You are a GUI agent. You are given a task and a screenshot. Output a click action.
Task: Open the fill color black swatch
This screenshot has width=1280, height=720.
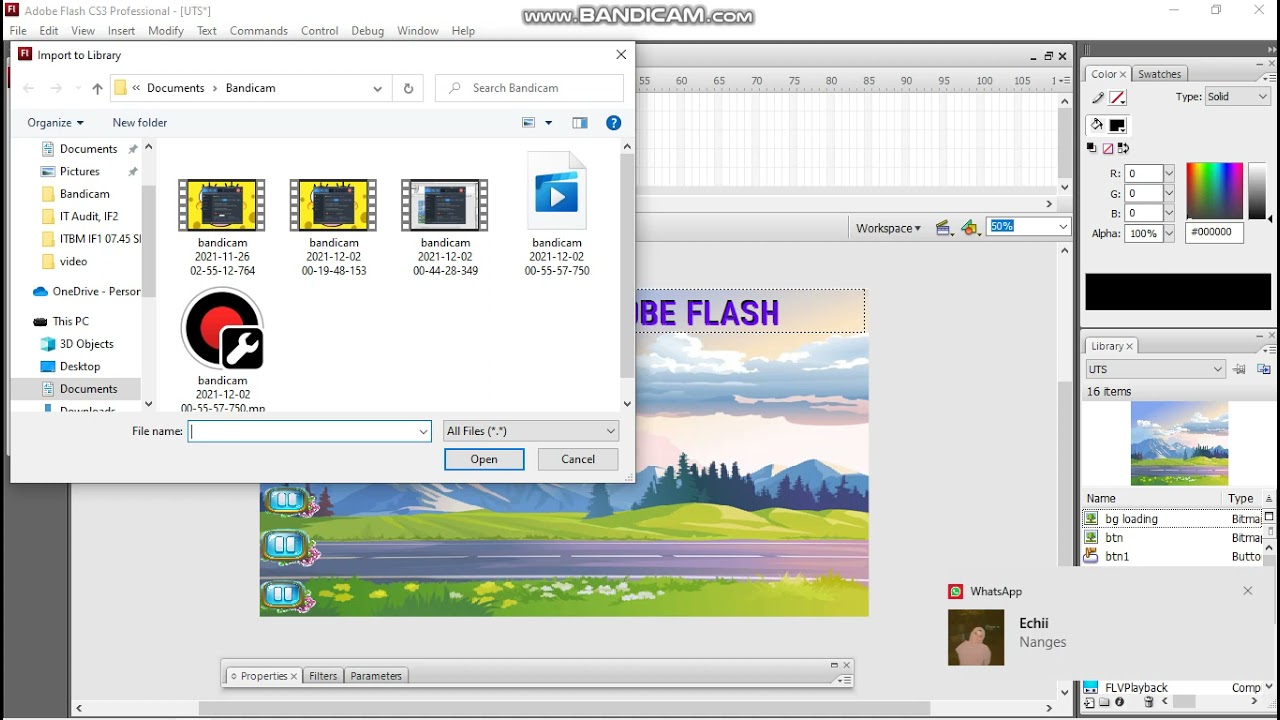pos(1118,125)
